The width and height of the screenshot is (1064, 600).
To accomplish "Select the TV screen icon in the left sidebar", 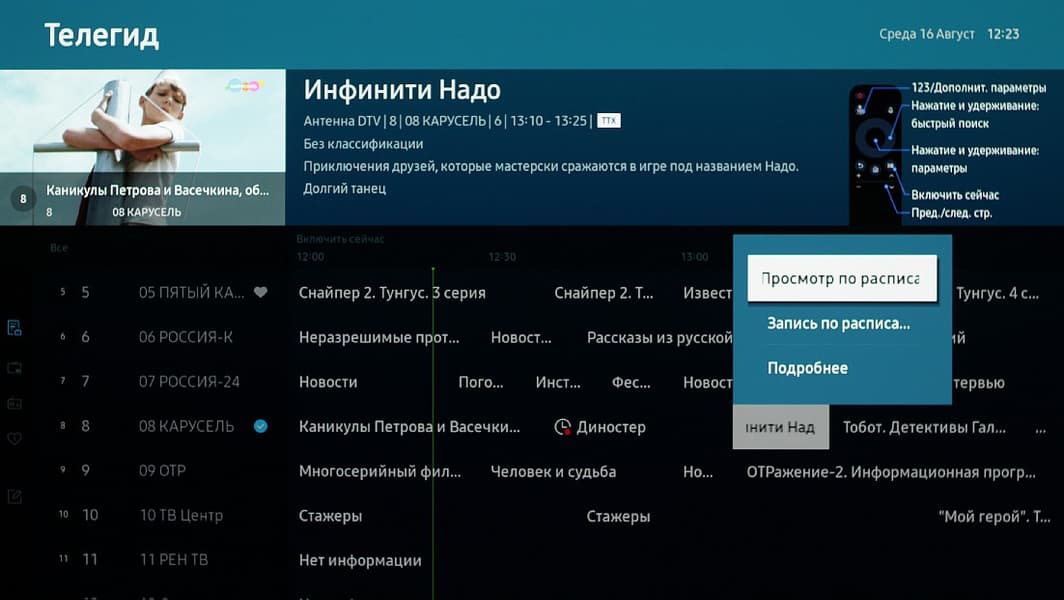I will click(x=14, y=369).
